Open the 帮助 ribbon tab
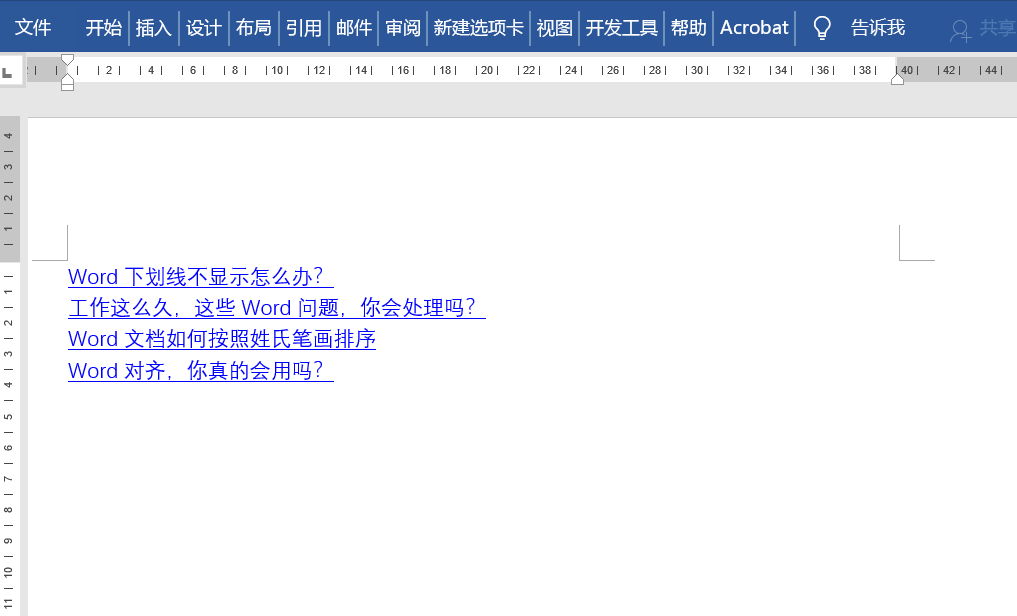Viewport: 1017px width, 616px height. 688,28
